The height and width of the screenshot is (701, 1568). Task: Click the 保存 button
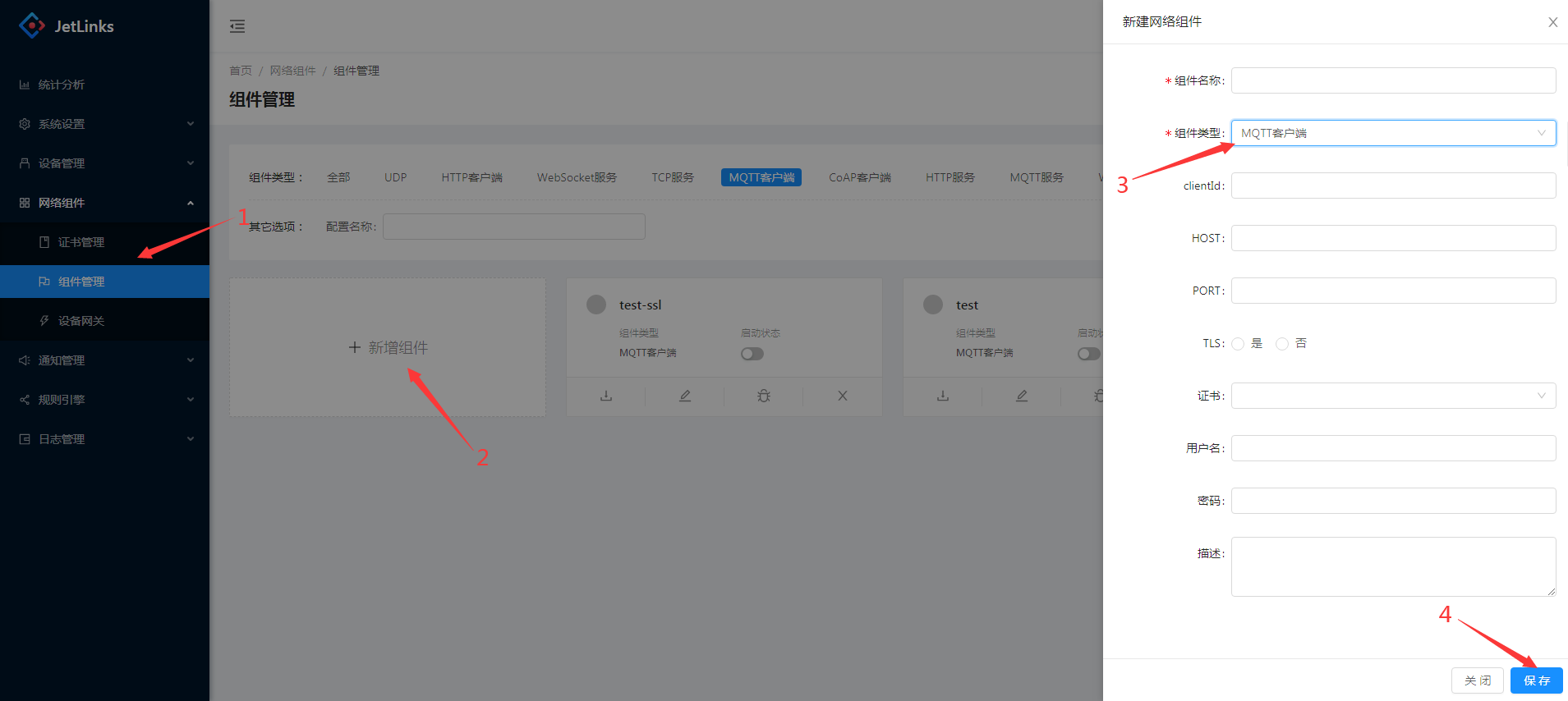pyautogui.click(x=1536, y=680)
